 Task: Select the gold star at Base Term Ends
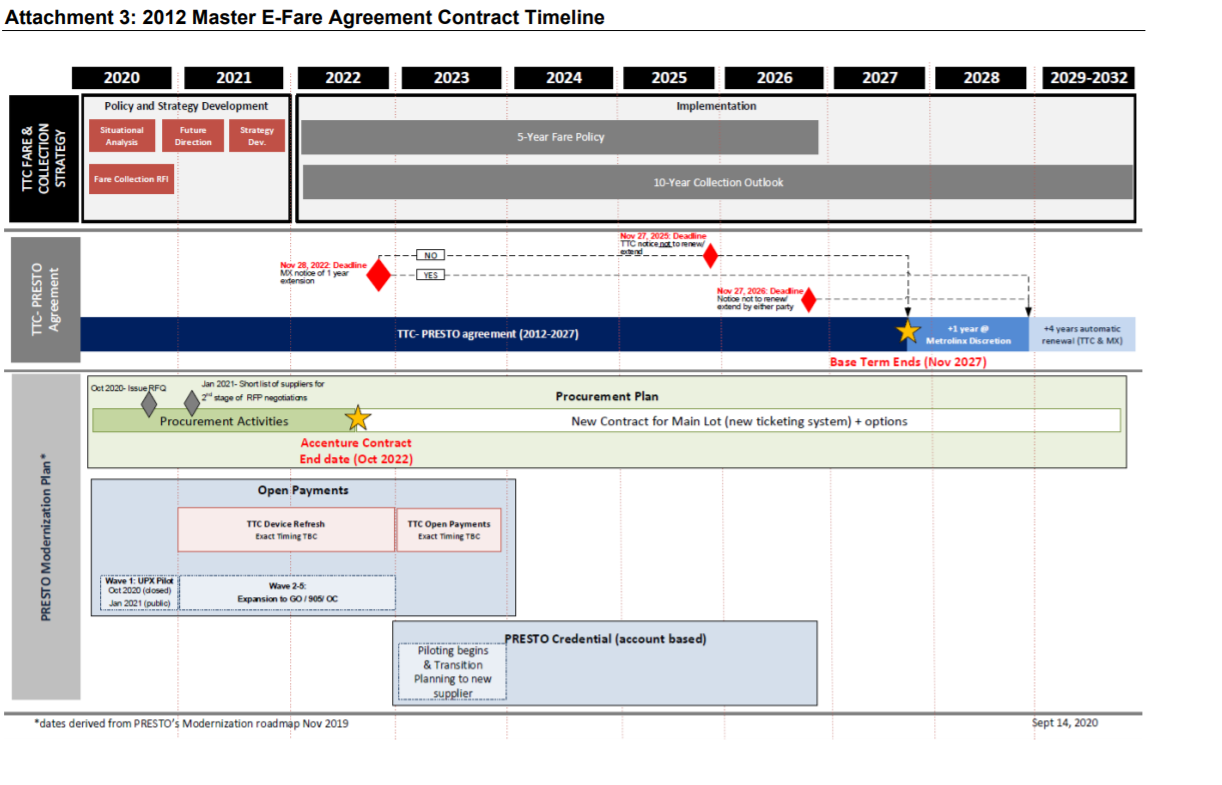[908, 331]
